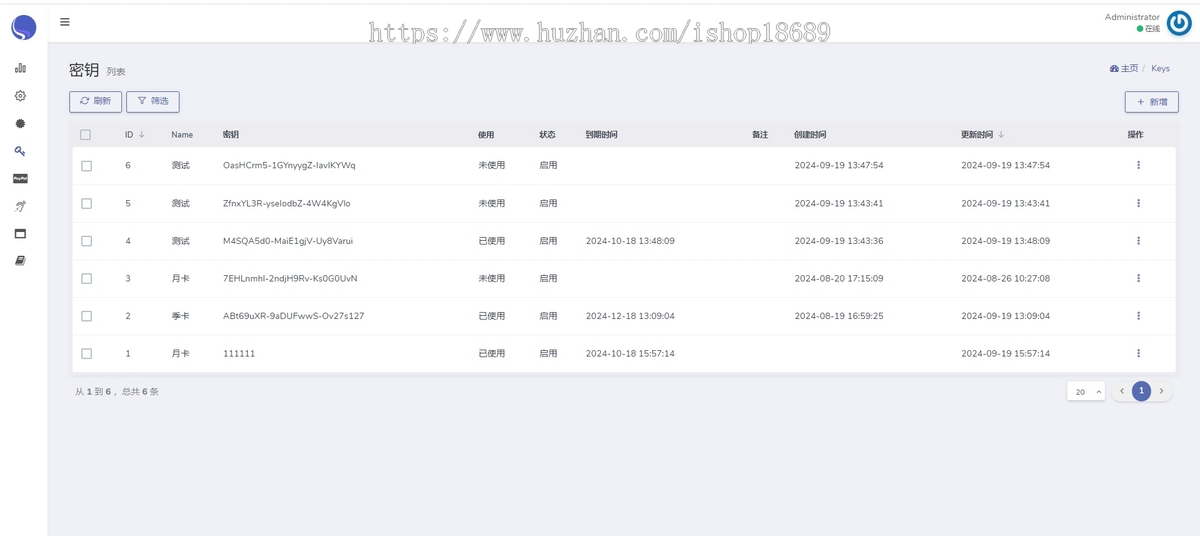The width and height of the screenshot is (1200, 536).
Task: Click key value 111111
Action: 239,353
